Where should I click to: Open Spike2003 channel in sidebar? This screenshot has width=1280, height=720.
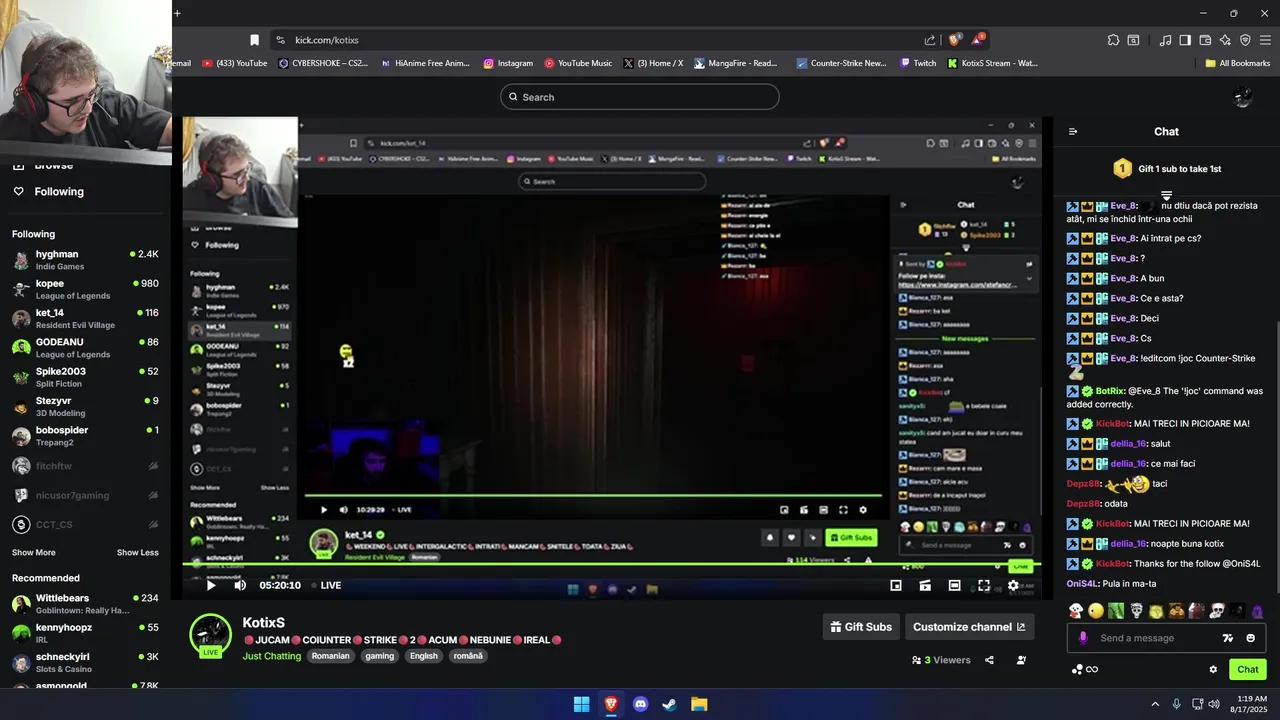[85, 377]
